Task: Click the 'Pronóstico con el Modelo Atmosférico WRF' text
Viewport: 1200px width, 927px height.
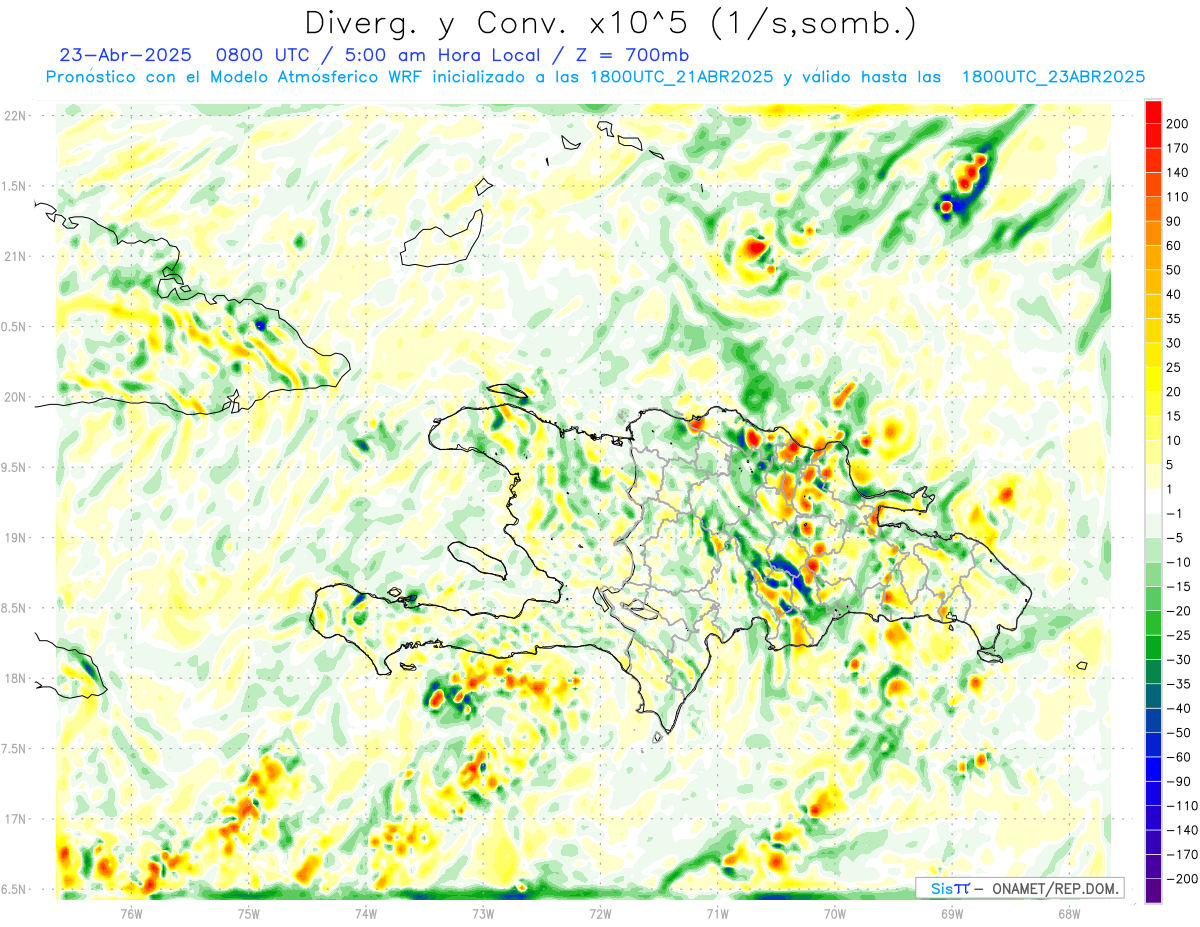Action: 235,77
